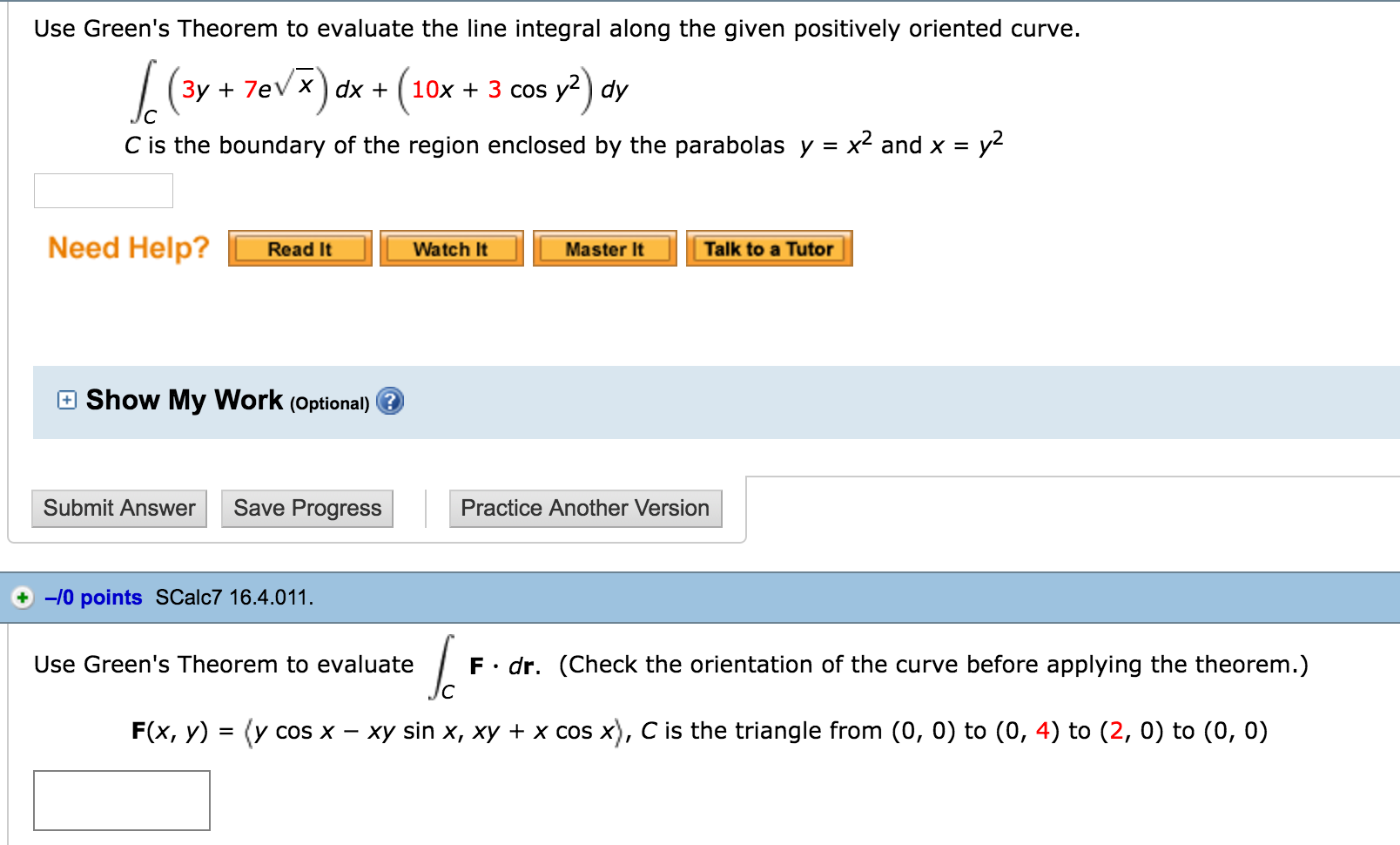Click the (Optional) text label
Viewport: 1400px width, 845px height.
pos(329,403)
